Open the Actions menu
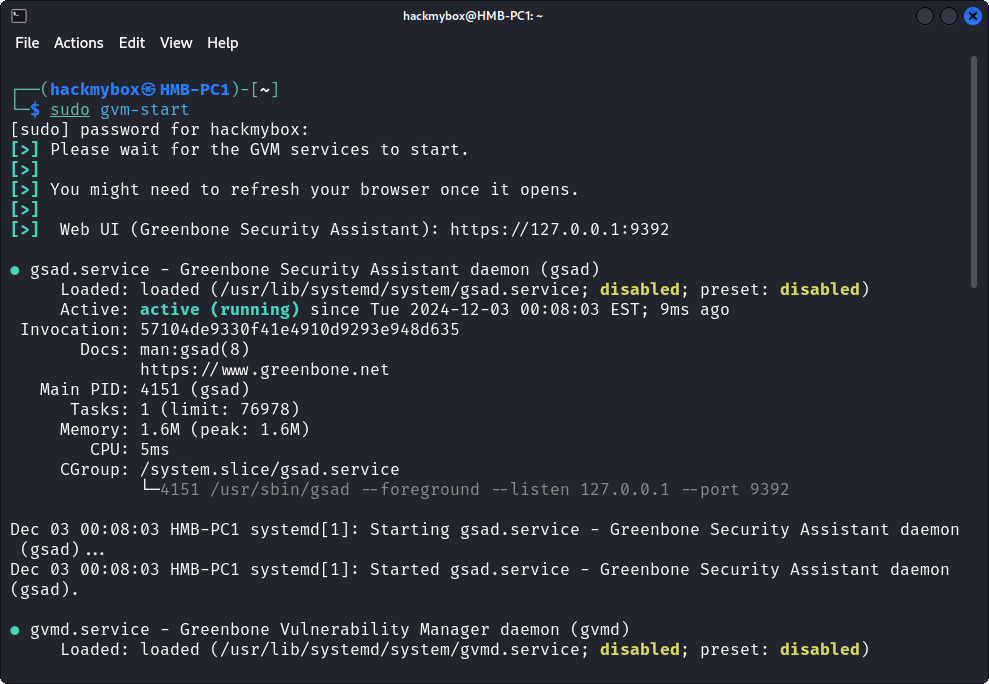Screen dimensions: 989x684 78,43
